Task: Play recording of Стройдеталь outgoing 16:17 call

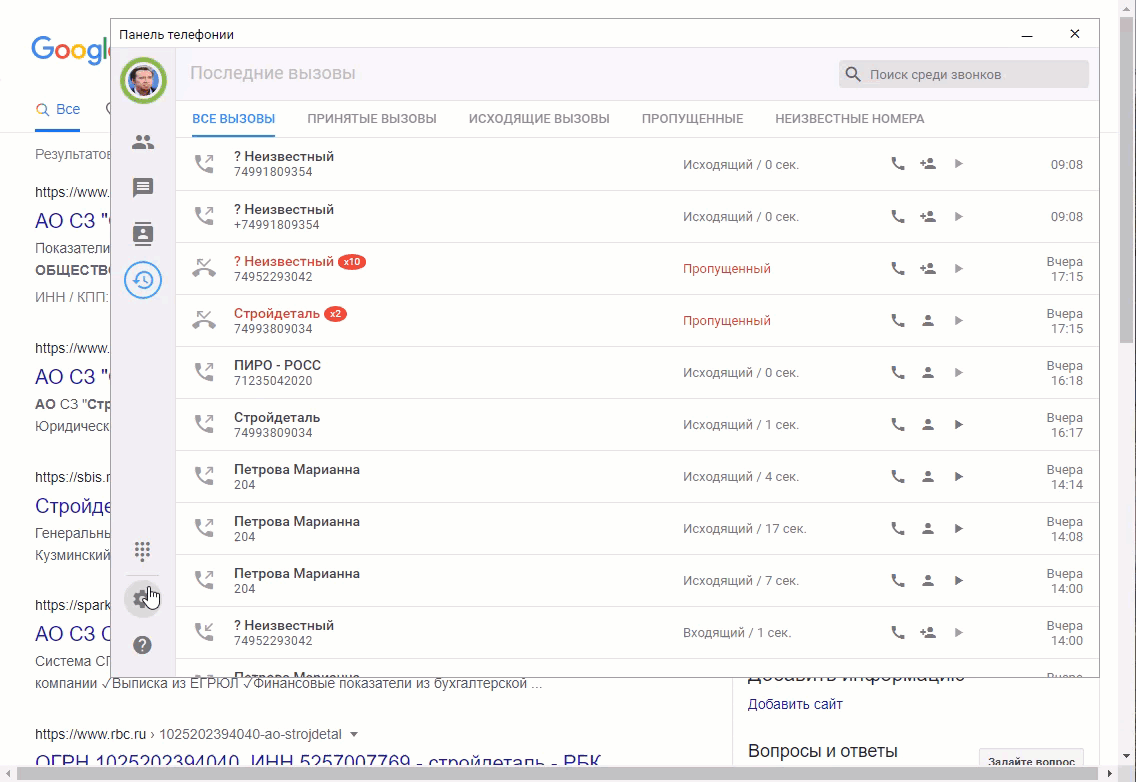Action: [x=958, y=425]
